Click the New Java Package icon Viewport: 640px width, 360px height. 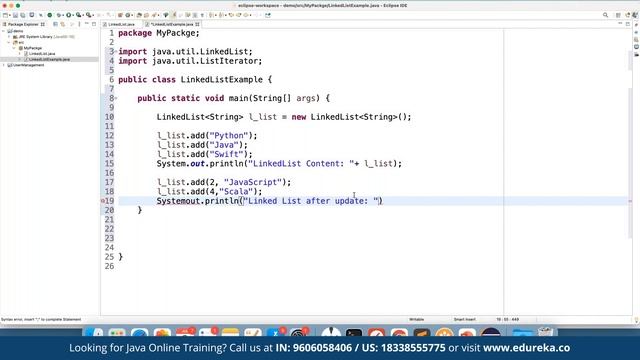[120, 15]
